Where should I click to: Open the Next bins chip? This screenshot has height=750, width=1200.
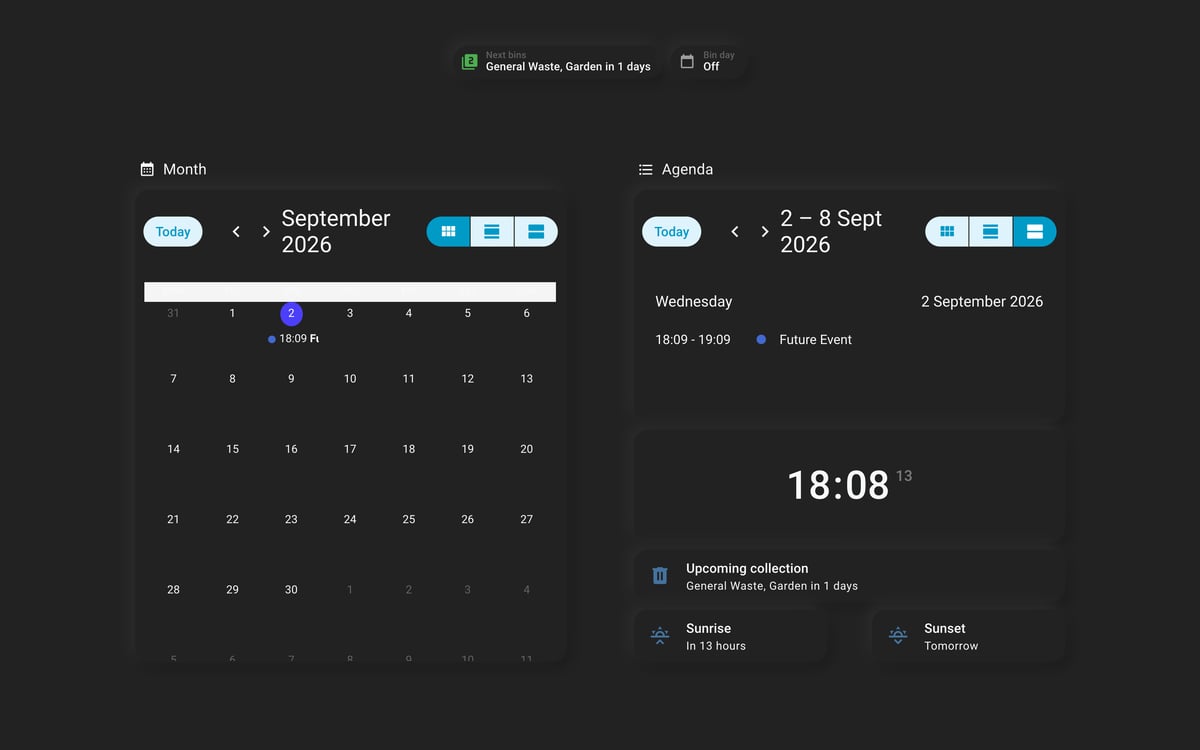pos(557,62)
